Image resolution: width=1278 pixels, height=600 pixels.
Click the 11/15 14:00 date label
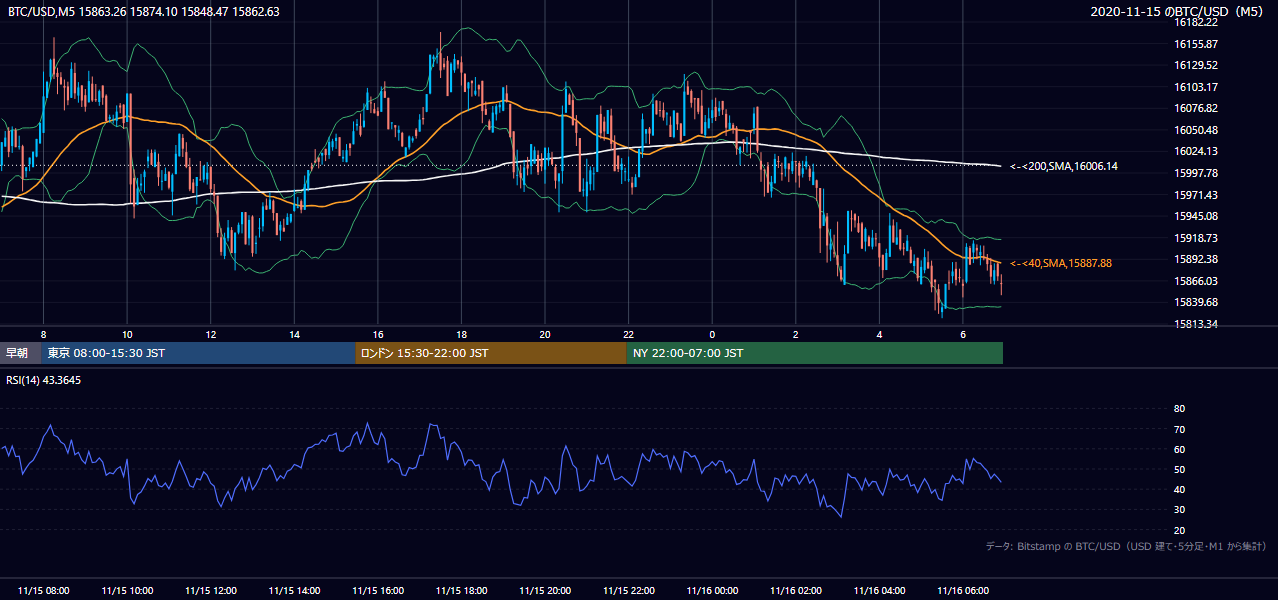tap(294, 591)
